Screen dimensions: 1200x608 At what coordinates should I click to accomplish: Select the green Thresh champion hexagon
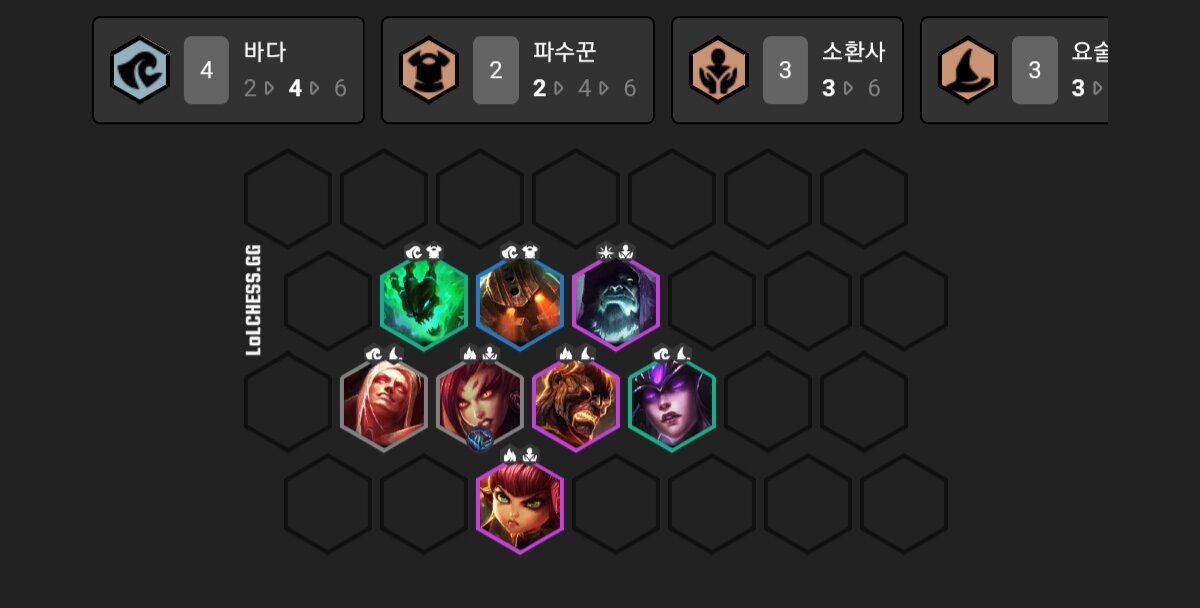[424, 302]
